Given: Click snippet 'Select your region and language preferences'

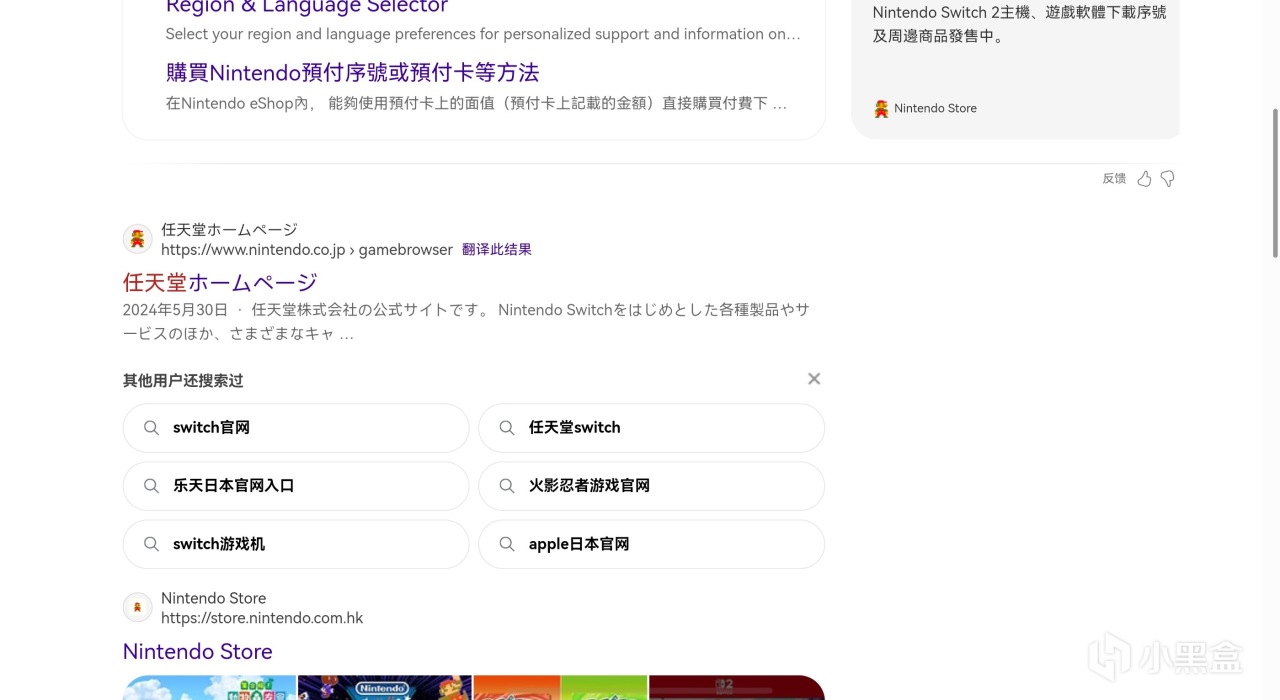Looking at the screenshot, I should click(x=483, y=34).
